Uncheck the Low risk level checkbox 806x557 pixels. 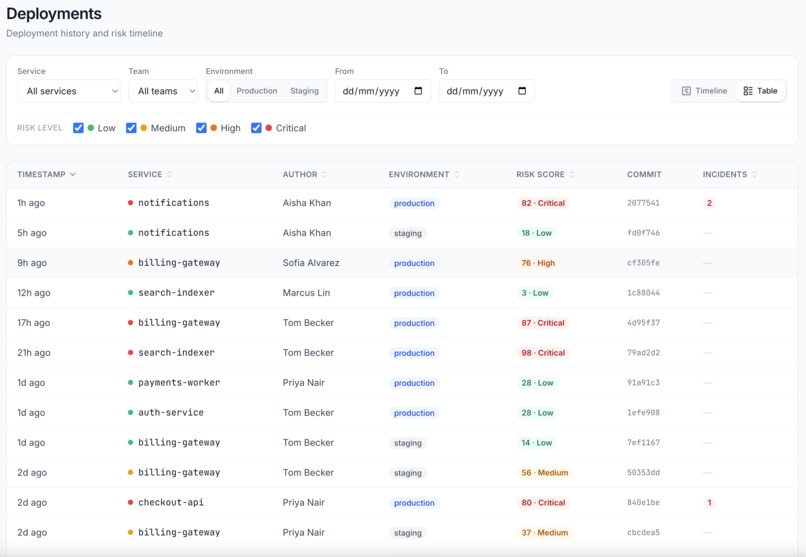(x=78, y=128)
